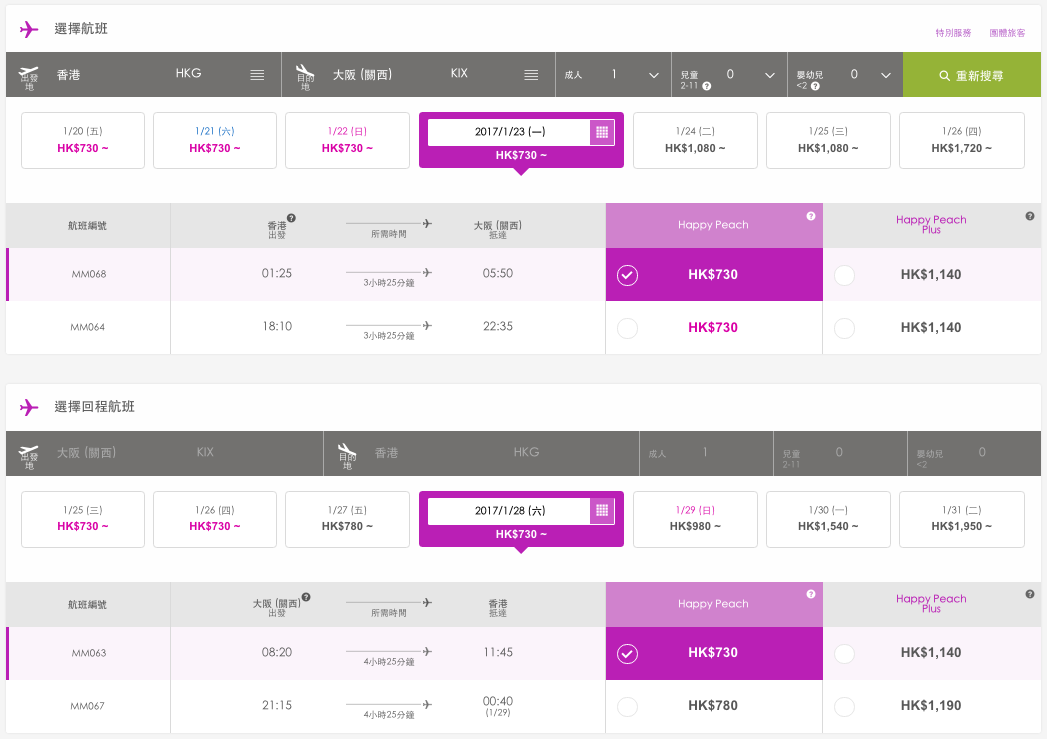This screenshot has width=1047, height=739.
Task: Select MM063 Happy Peach Plus HK$1,140 fare
Action: click(931, 653)
